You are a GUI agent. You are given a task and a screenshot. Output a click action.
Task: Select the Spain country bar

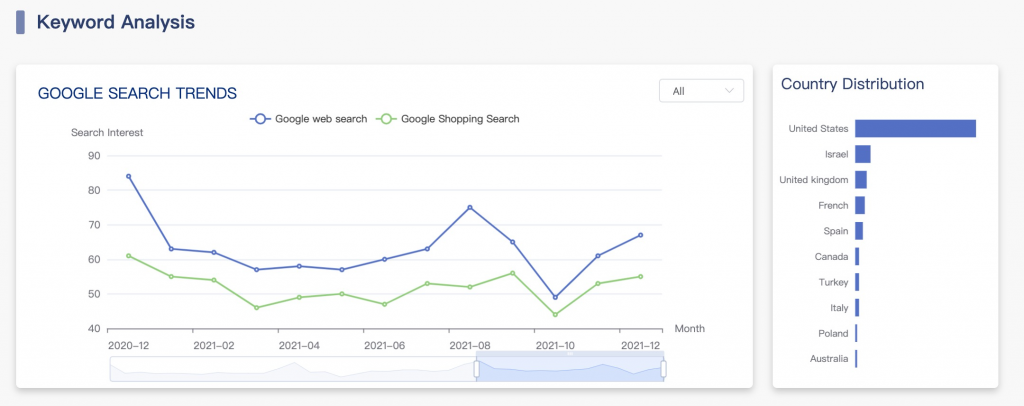[858, 231]
